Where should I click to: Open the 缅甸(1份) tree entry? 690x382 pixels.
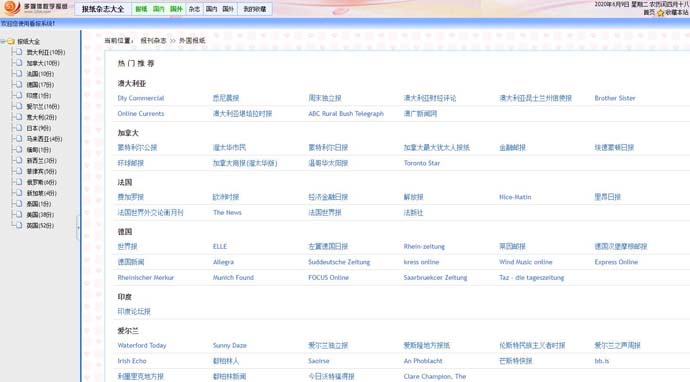pyautogui.click(x=39, y=150)
